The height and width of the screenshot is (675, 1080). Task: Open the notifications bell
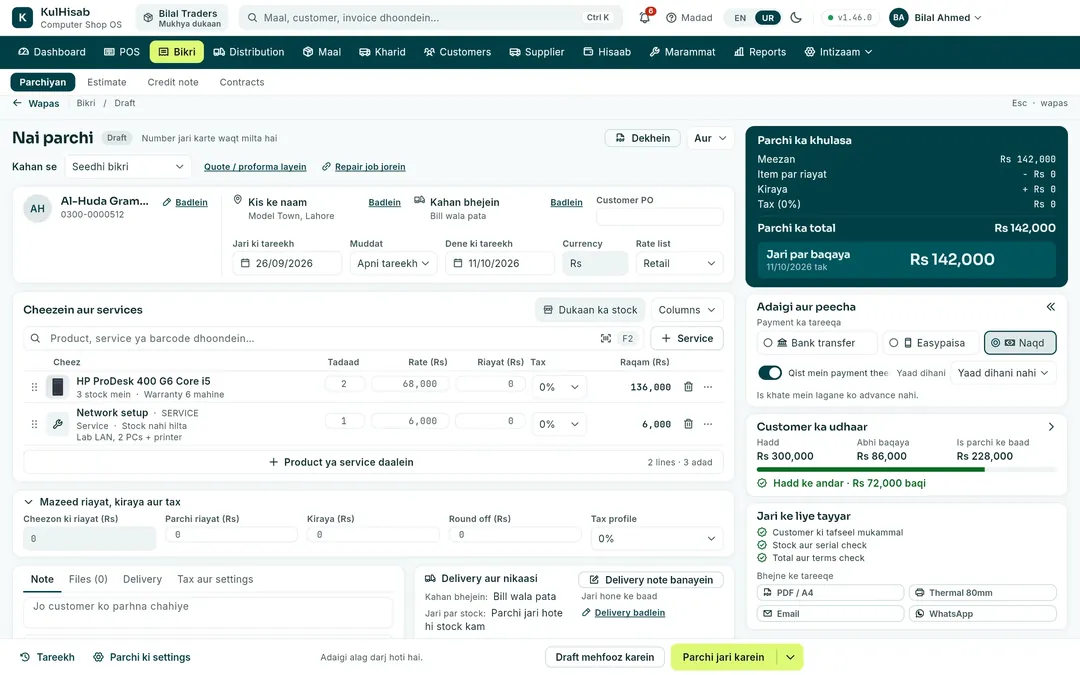pos(645,17)
